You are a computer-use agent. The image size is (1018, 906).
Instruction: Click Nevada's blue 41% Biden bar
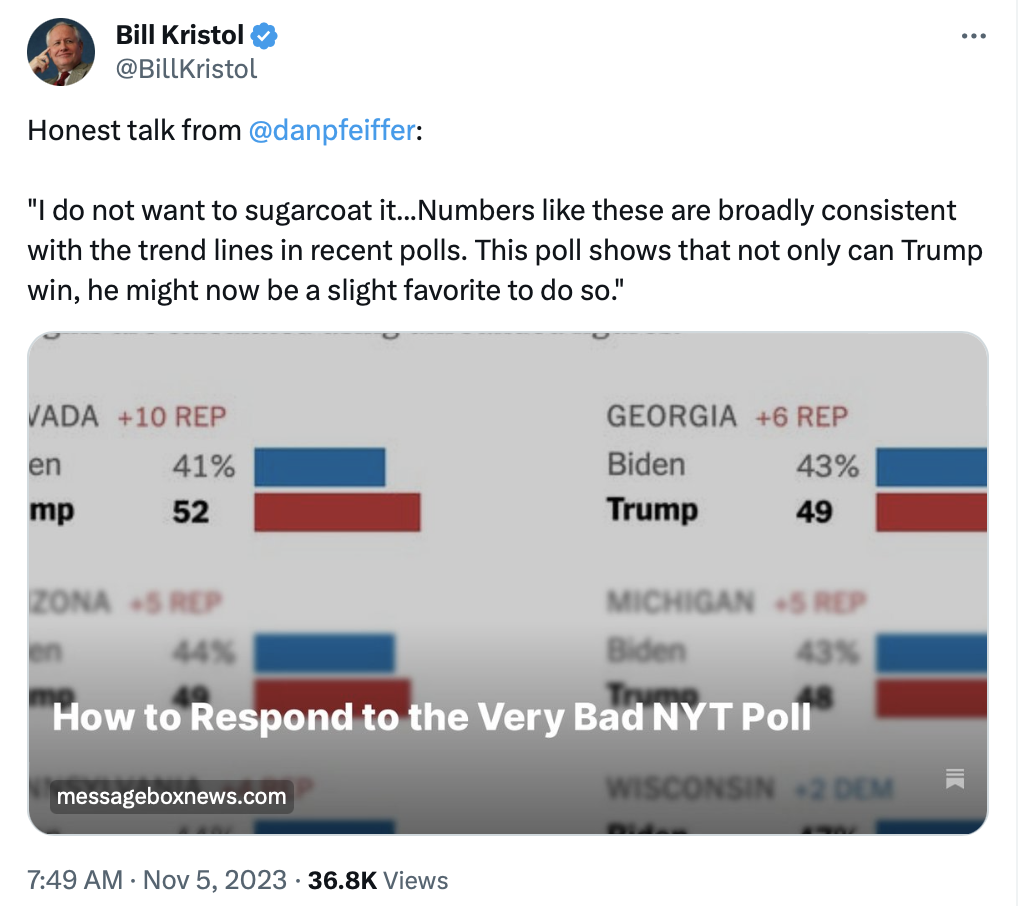click(x=320, y=466)
